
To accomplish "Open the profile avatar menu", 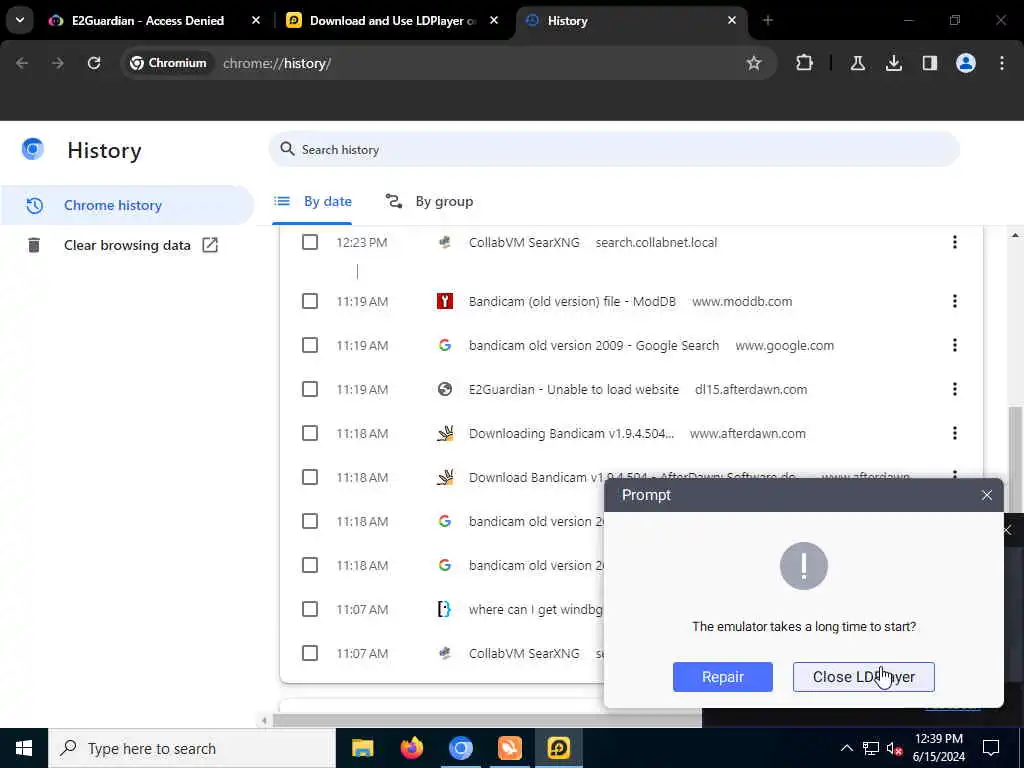I will tap(966, 63).
